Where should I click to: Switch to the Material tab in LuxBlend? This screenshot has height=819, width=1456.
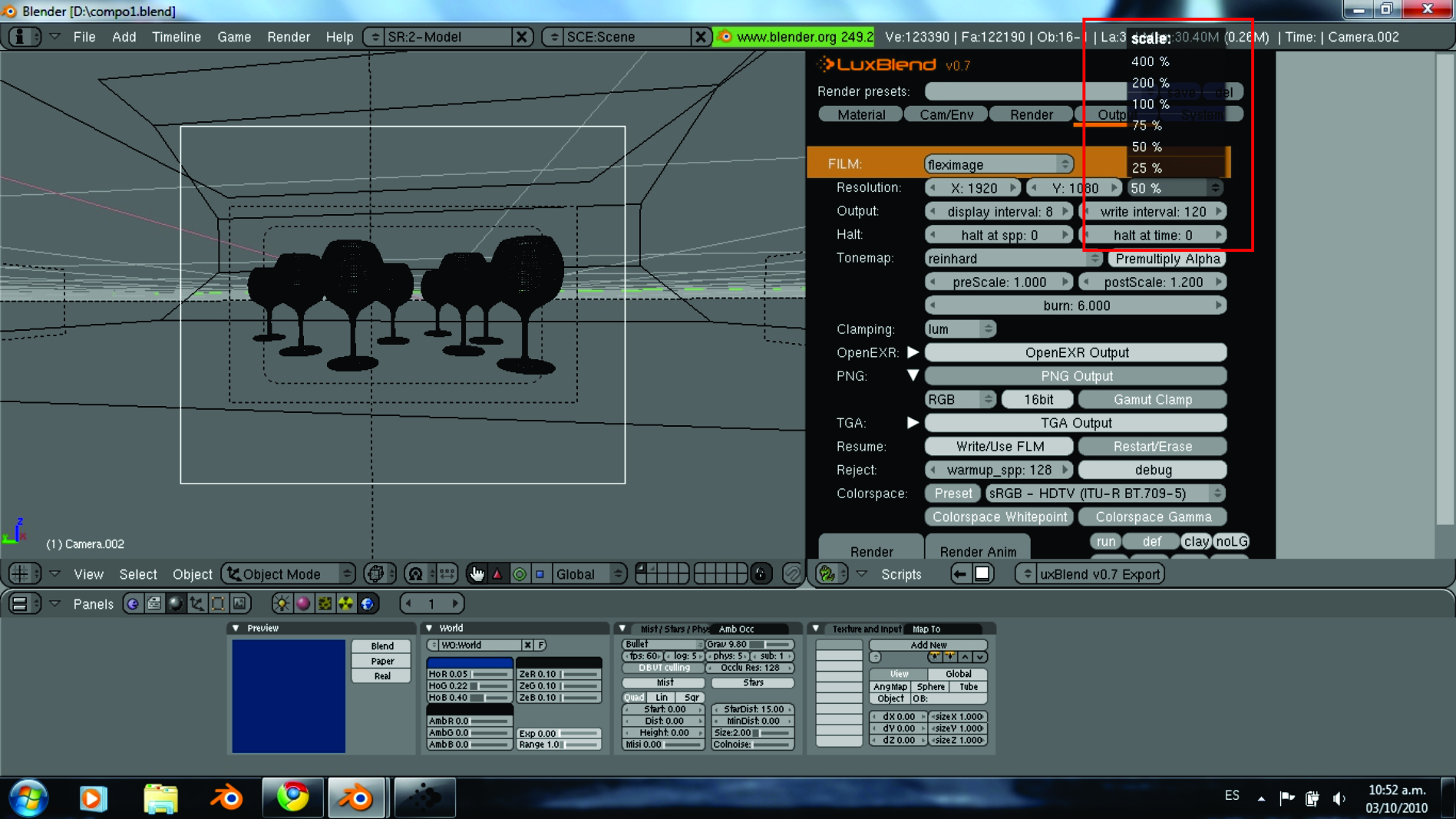(x=861, y=114)
